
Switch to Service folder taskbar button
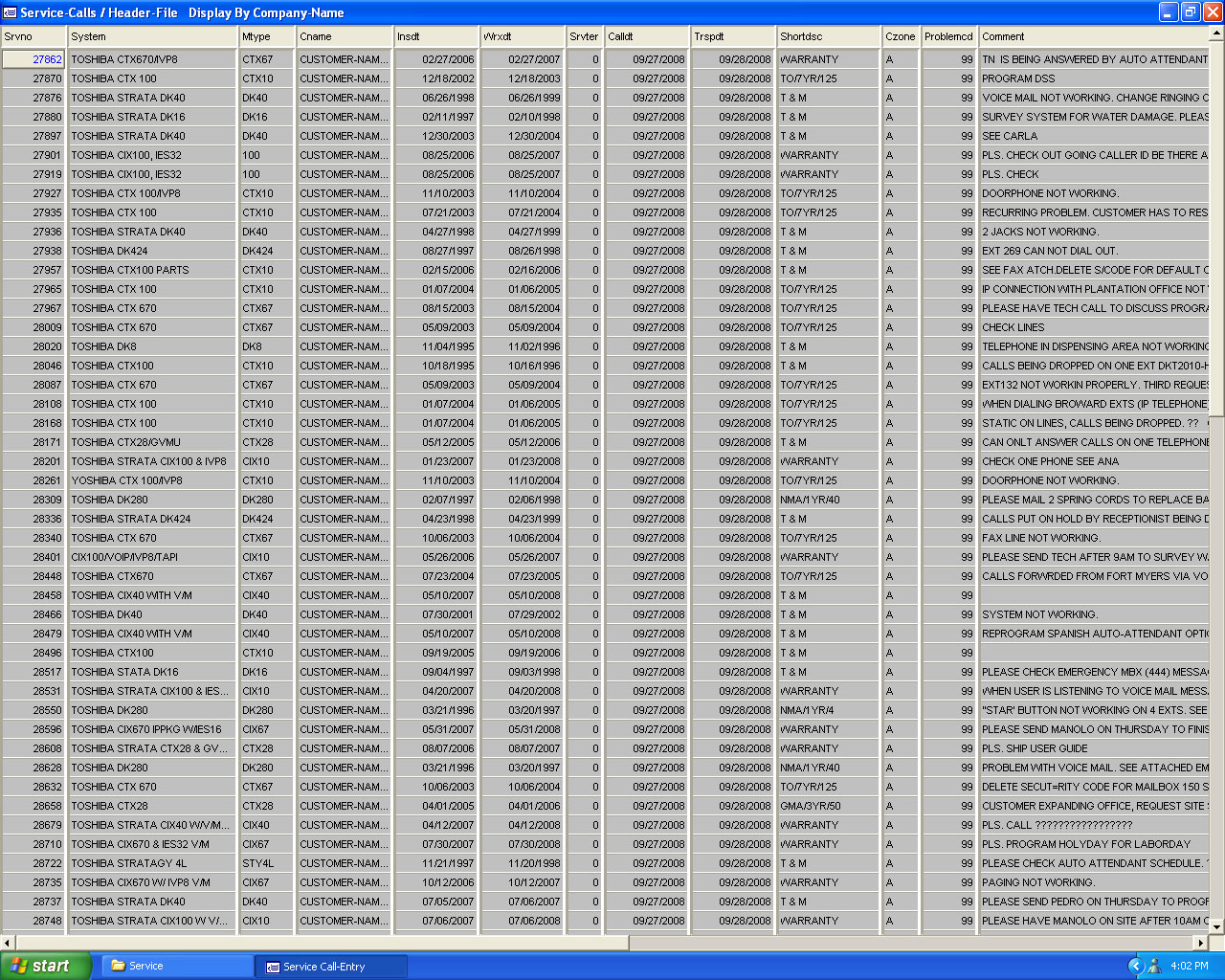pyautogui.click(x=177, y=966)
